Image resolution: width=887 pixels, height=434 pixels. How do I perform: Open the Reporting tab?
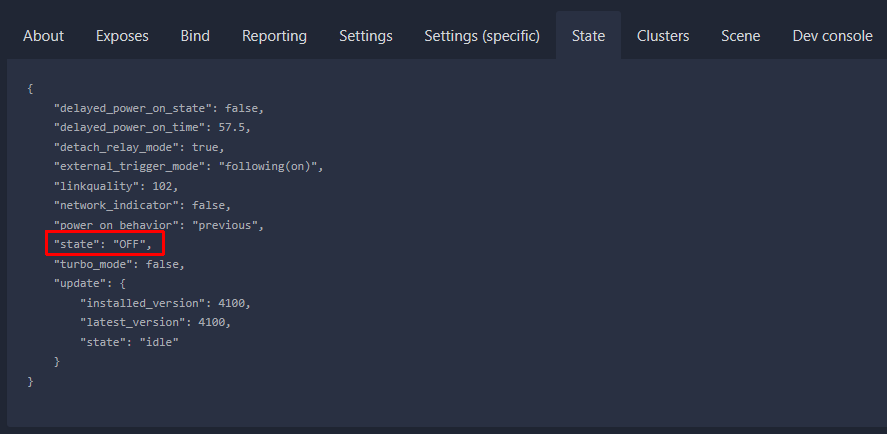(274, 36)
